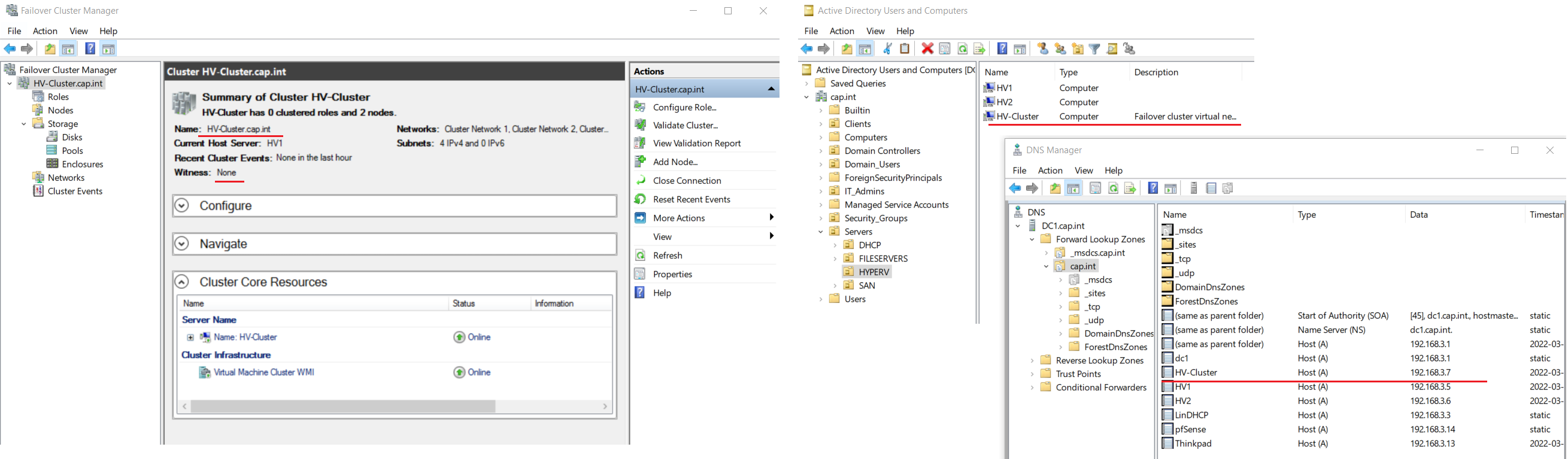1568x459 pixels.
Task: Click Create new user icon in Active Directory
Action: tap(1043, 48)
